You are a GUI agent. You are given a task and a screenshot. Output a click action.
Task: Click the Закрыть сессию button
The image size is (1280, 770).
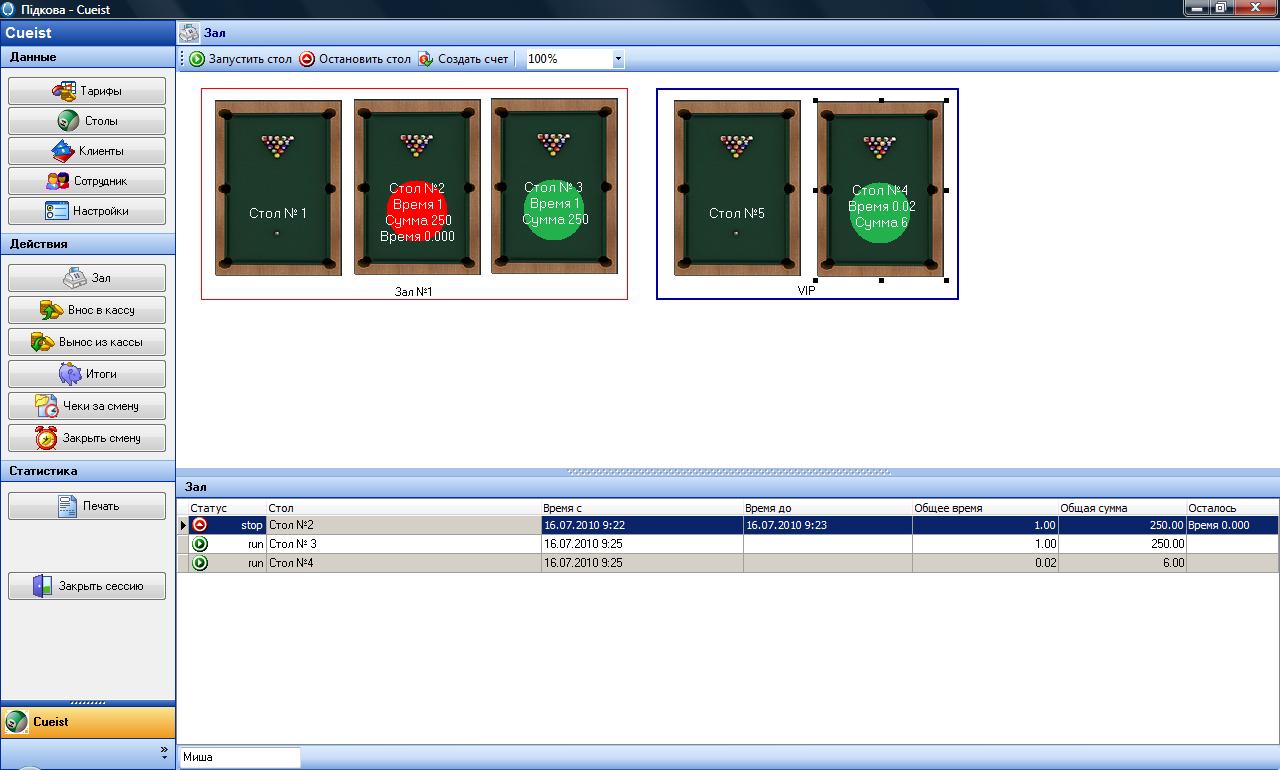[x=87, y=586]
